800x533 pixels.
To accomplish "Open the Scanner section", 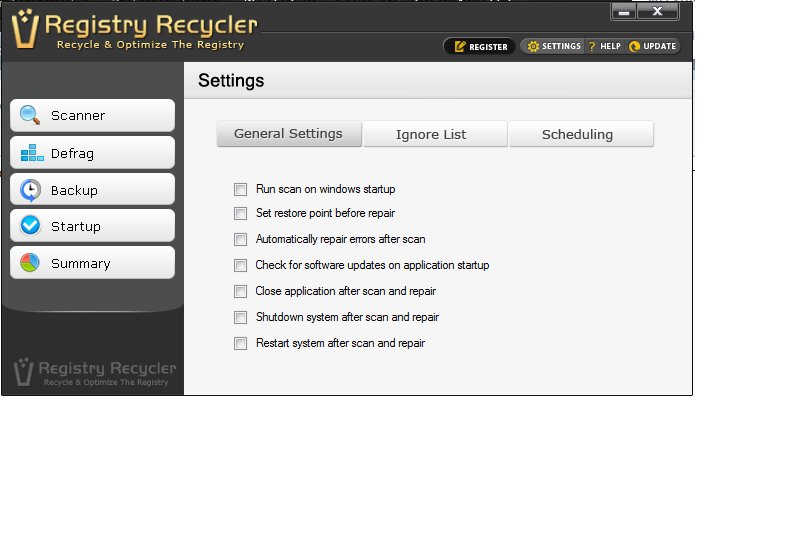I will [92, 115].
